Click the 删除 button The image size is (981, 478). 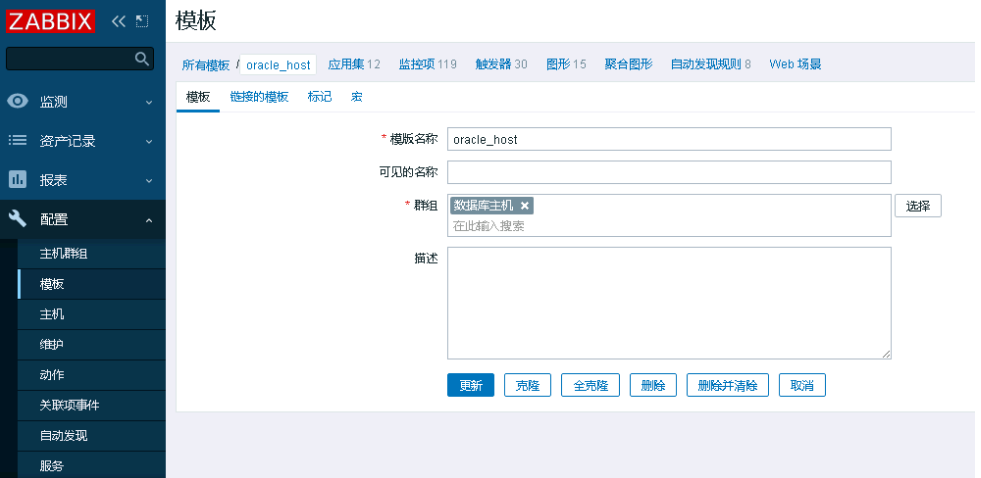653,385
